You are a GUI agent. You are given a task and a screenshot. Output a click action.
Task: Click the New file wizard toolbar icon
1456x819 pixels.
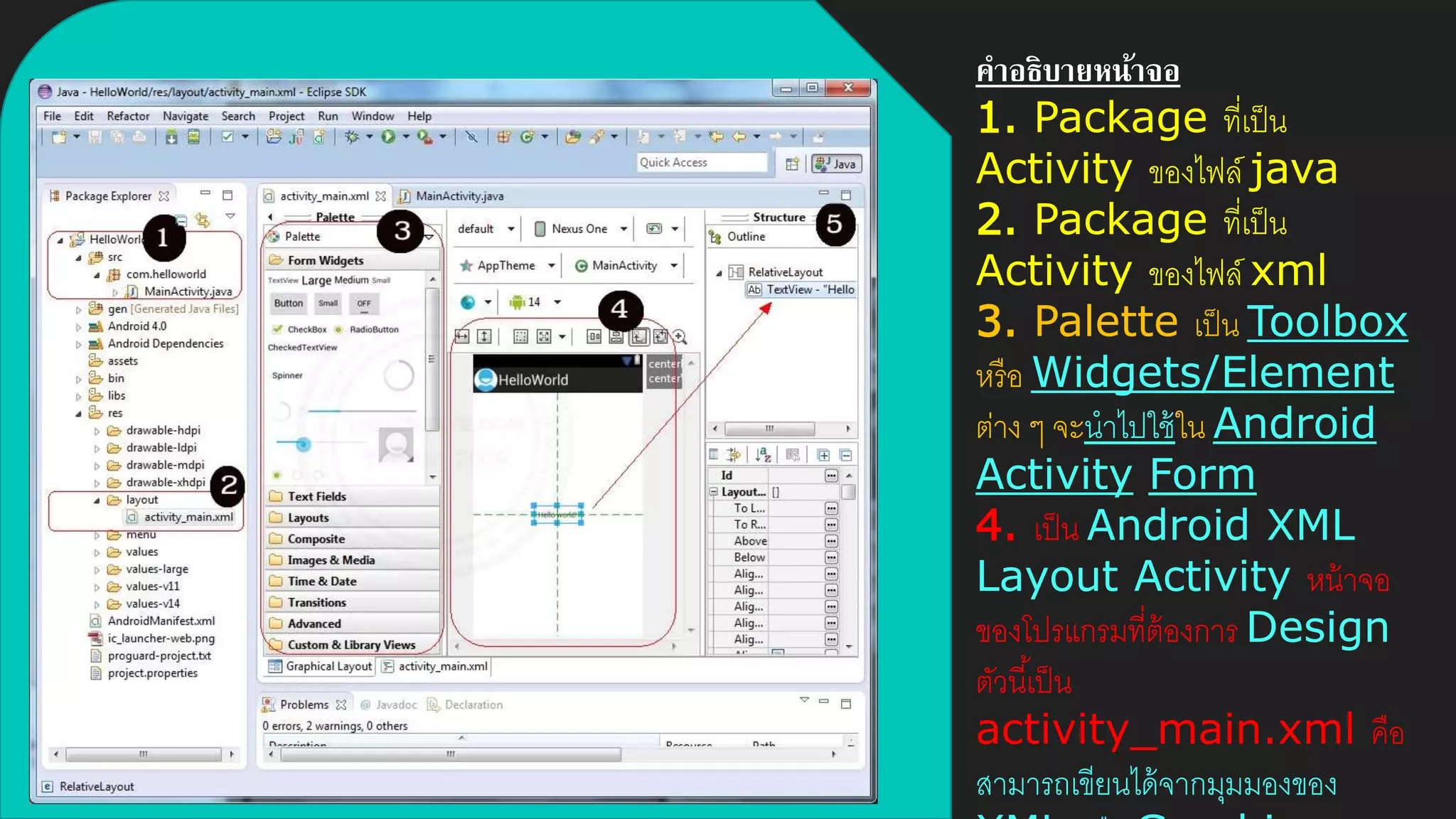[59, 136]
